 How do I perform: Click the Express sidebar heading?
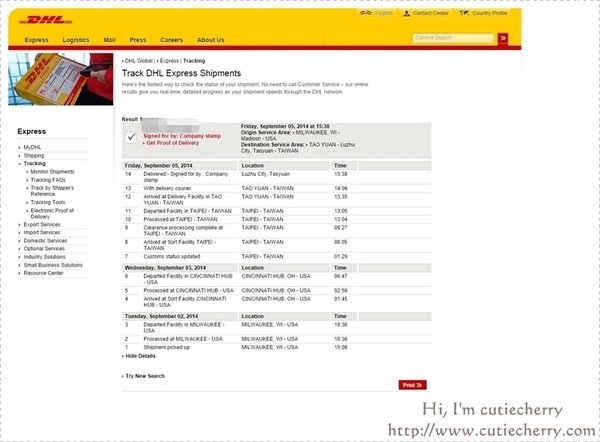[x=31, y=131]
